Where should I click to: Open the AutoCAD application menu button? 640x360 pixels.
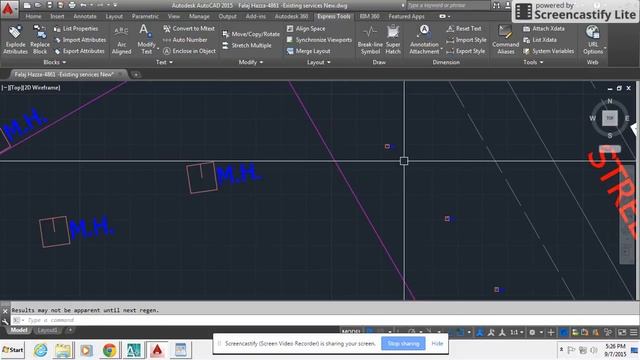(9, 9)
